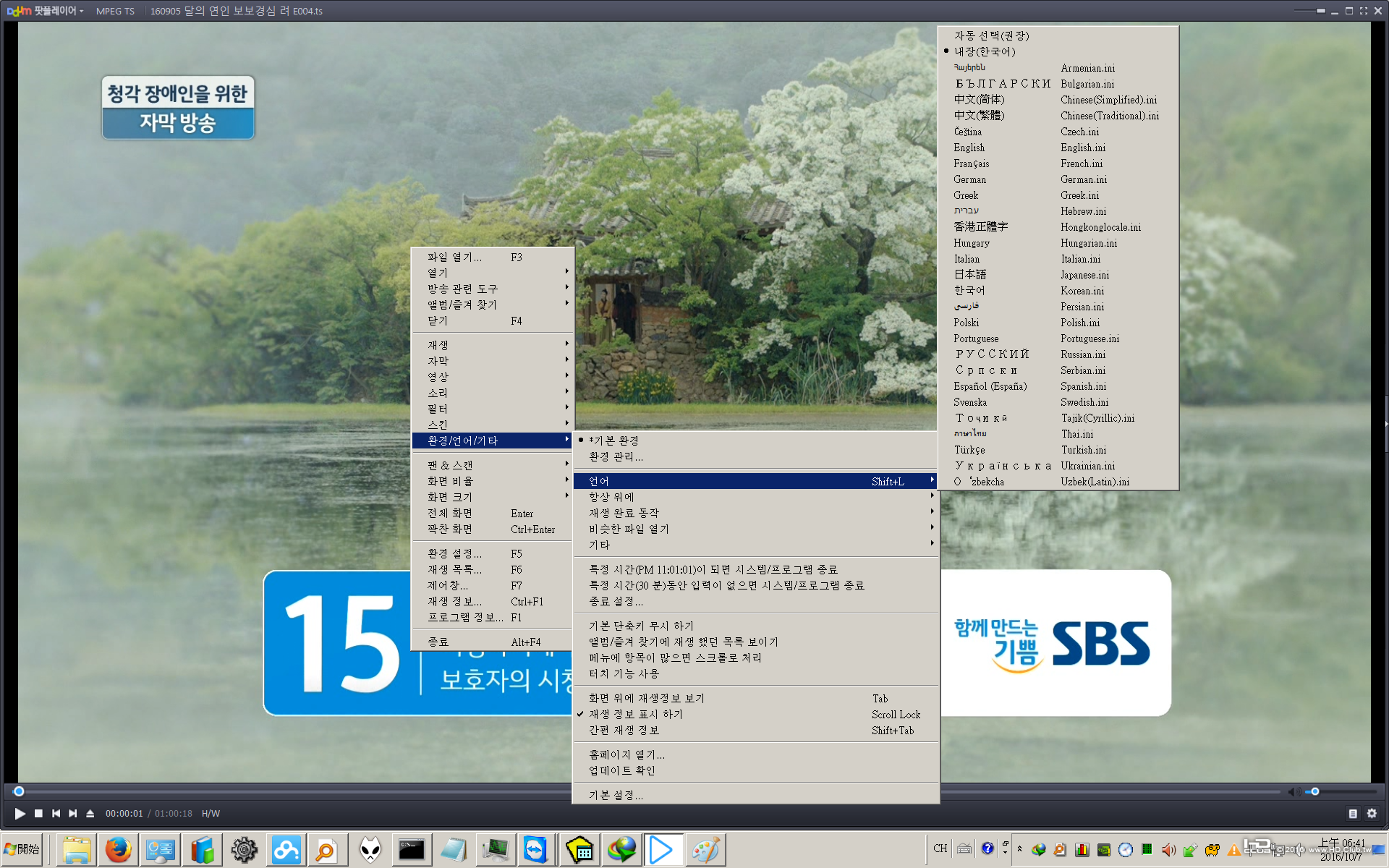This screenshot has height=868, width=1389.
Task: Choose 환경 관리 from the submenu
Action: tap(615, 456)
